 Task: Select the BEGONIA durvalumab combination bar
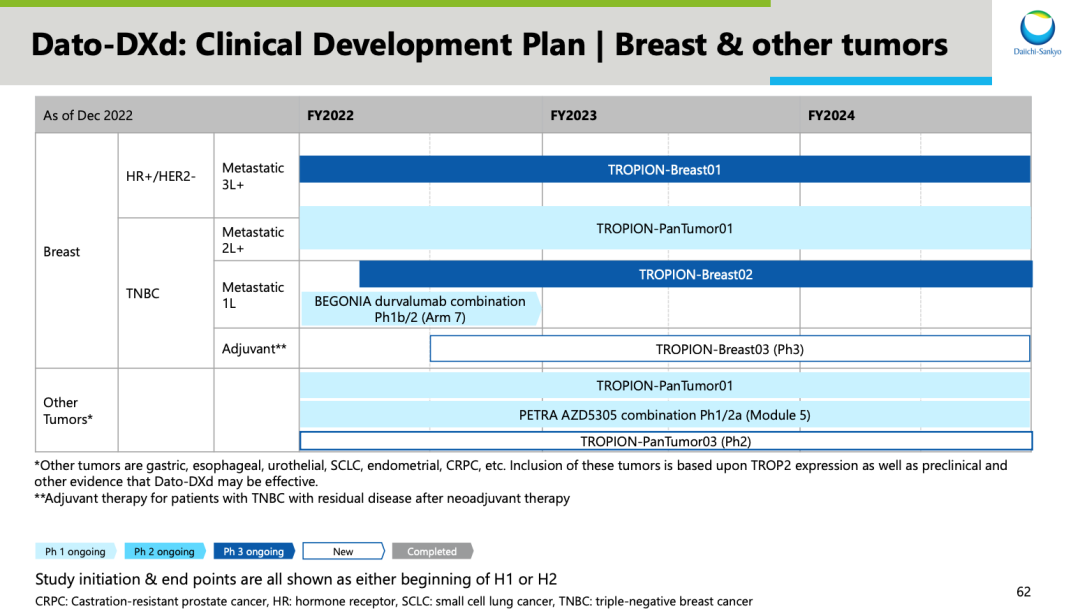click(x=420, y=309)
